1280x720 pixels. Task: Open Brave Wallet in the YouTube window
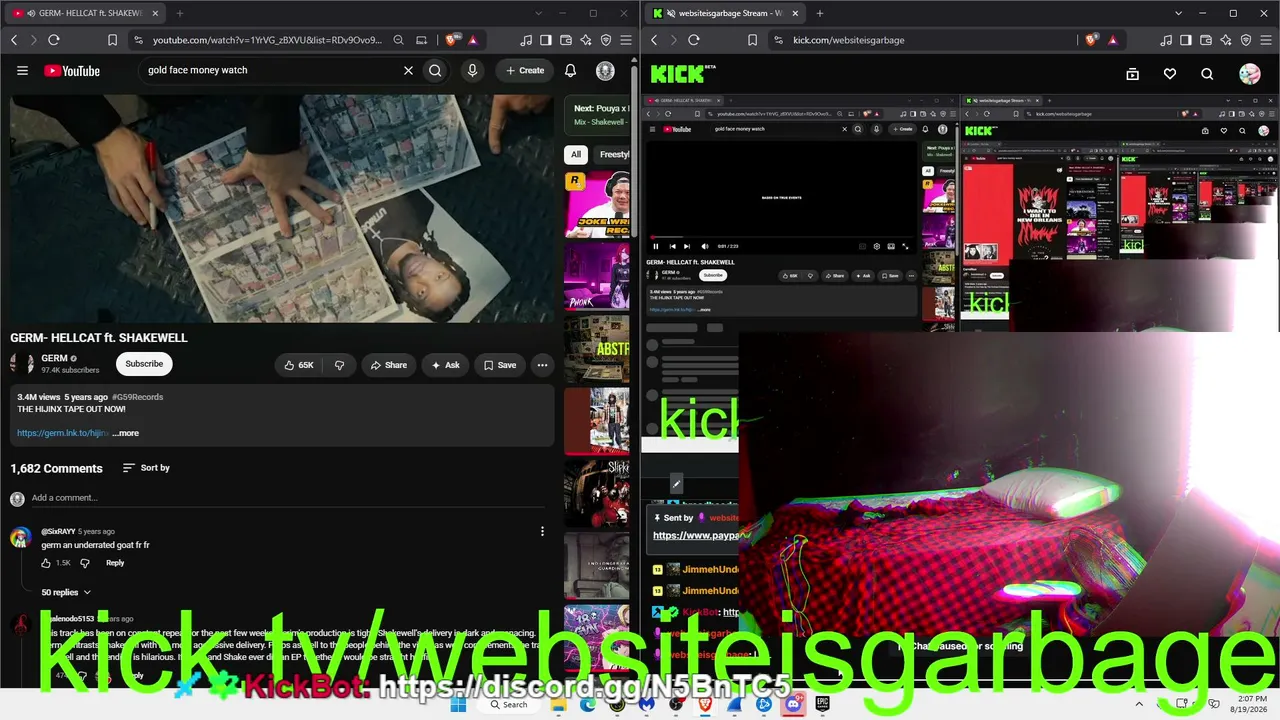click(566, 40)
